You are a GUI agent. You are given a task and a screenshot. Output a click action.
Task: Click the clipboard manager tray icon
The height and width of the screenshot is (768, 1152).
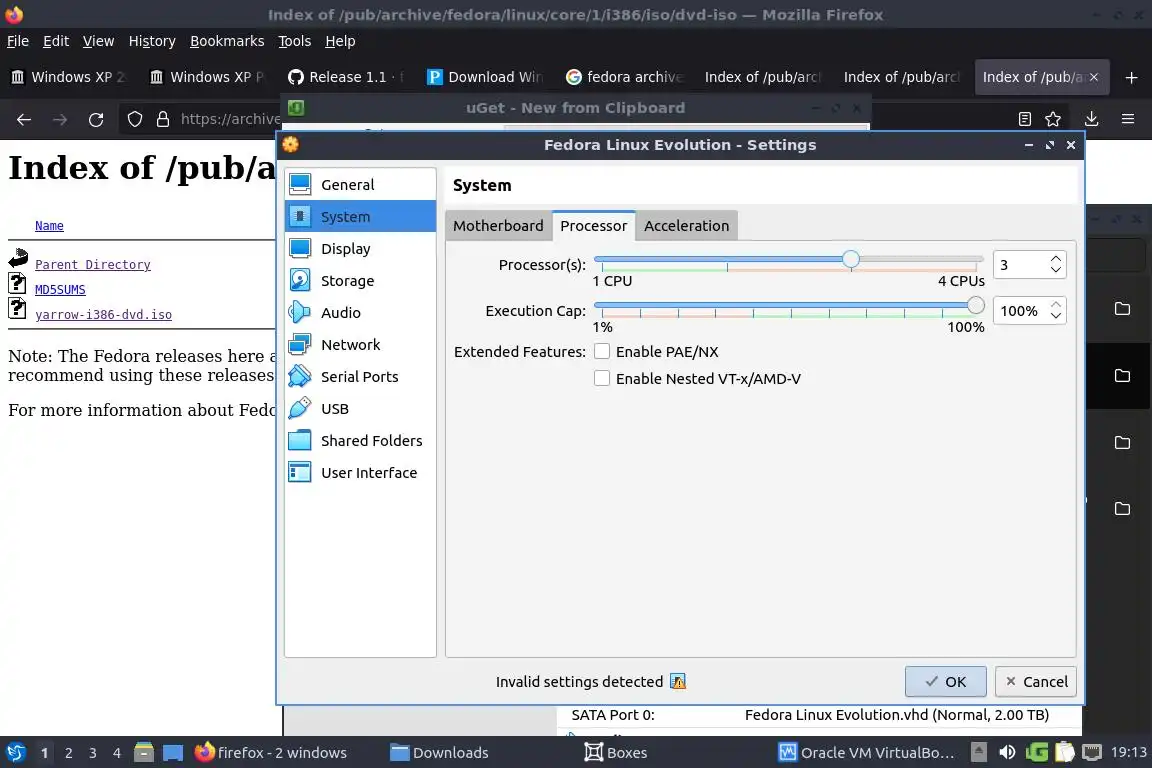coord(1065,753)
